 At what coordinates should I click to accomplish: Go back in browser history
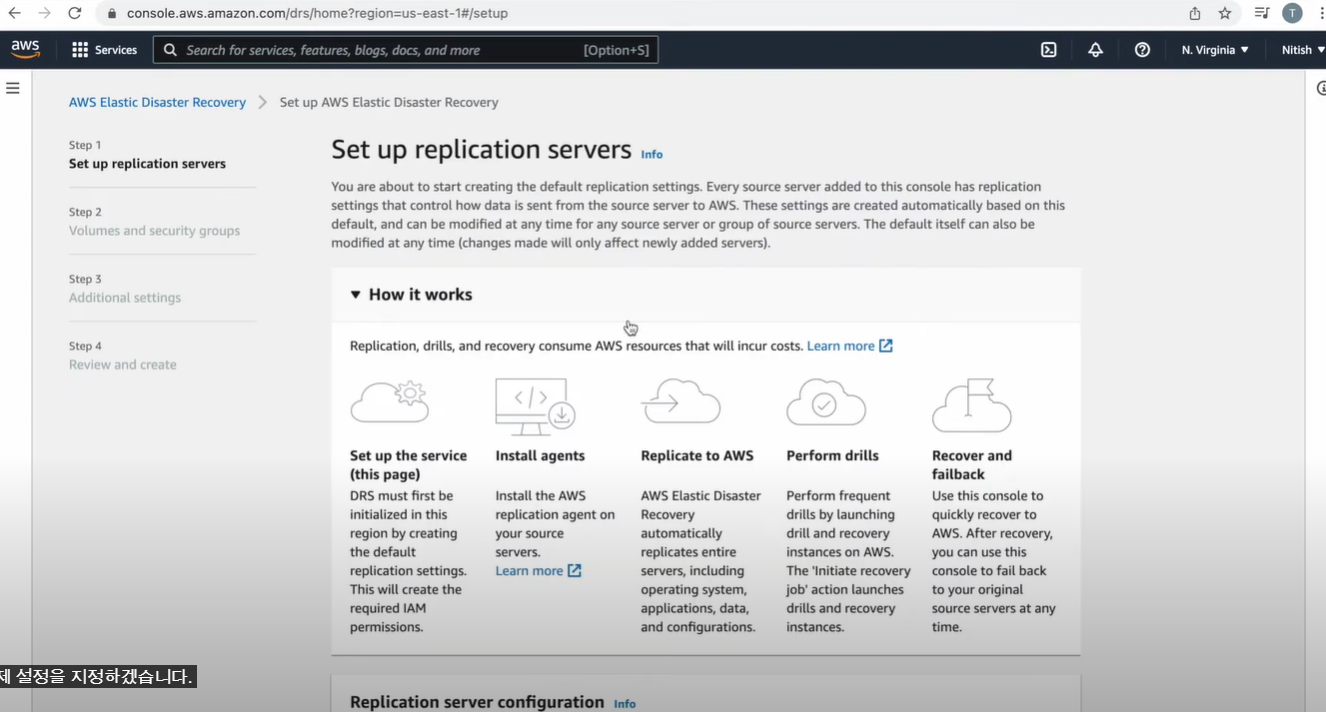click(x=15, y=13)
